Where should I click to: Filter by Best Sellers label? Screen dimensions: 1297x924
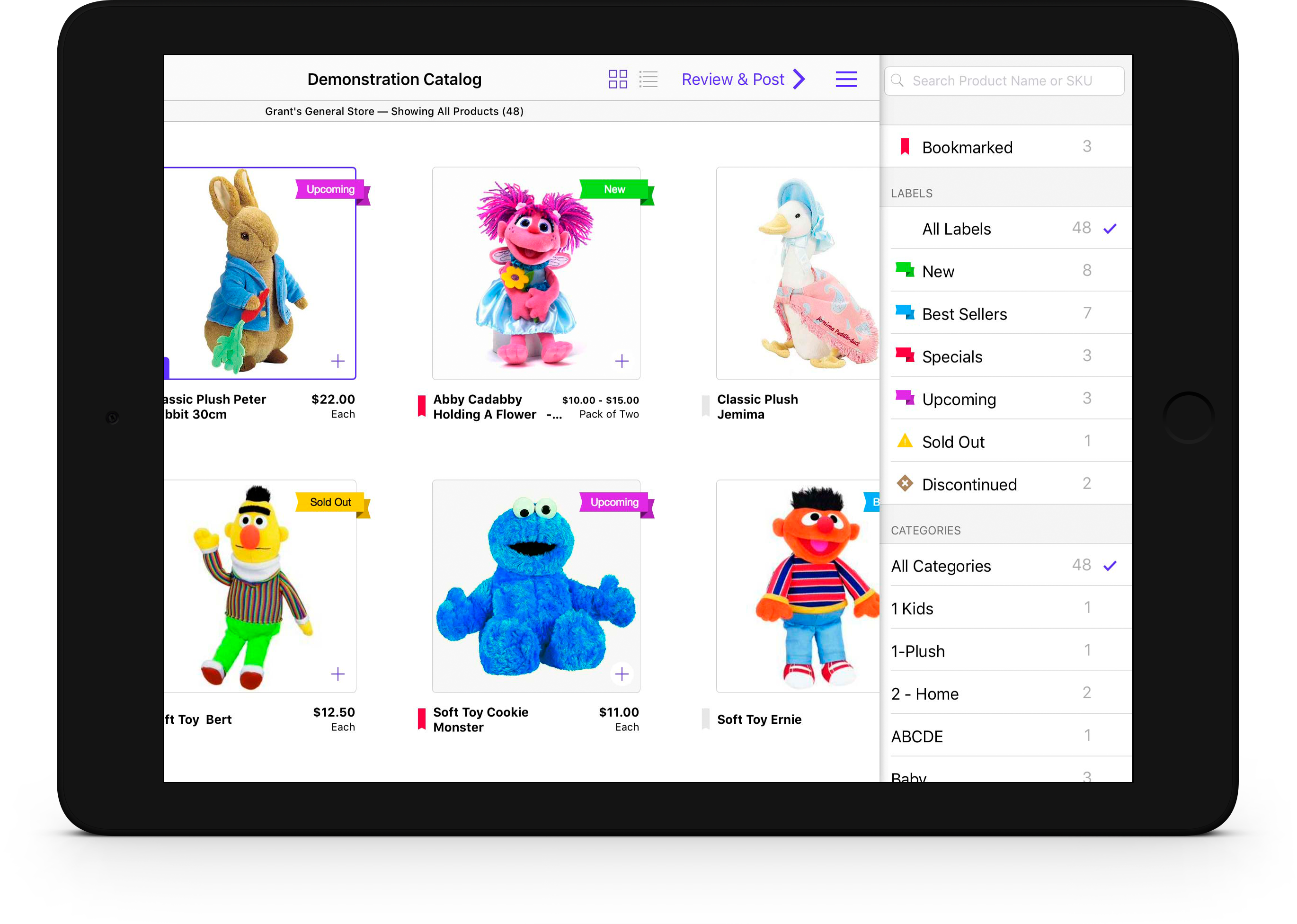[1005, 313]
